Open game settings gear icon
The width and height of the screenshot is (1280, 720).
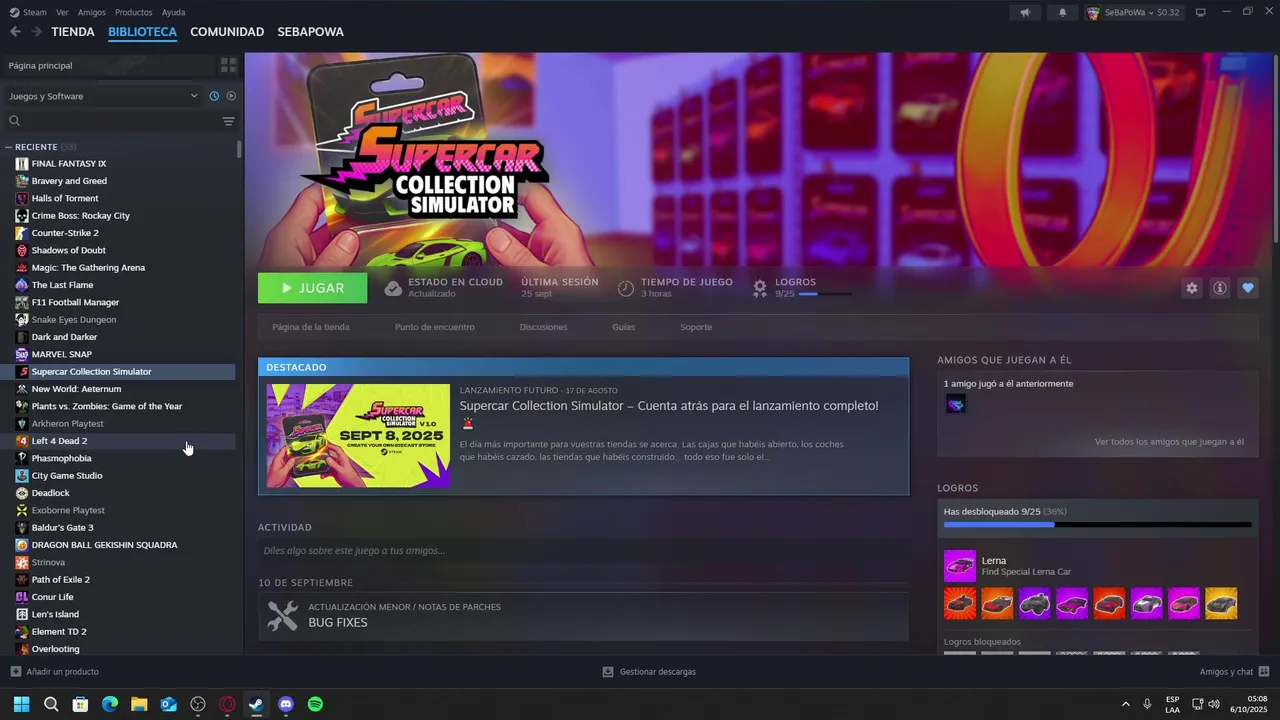tap(1191, 288)
